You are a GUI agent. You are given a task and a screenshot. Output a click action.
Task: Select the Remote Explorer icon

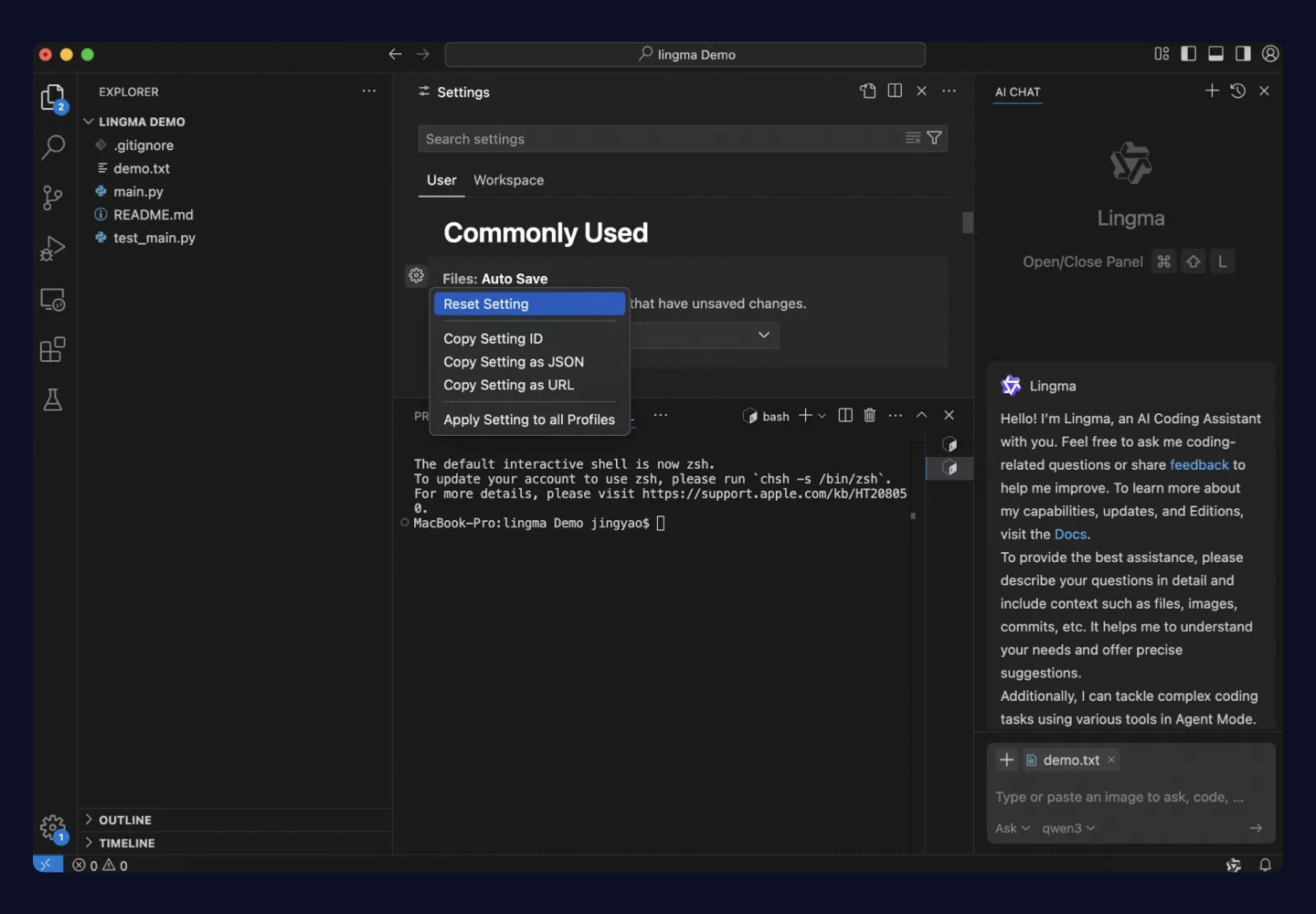coord(52,300)
